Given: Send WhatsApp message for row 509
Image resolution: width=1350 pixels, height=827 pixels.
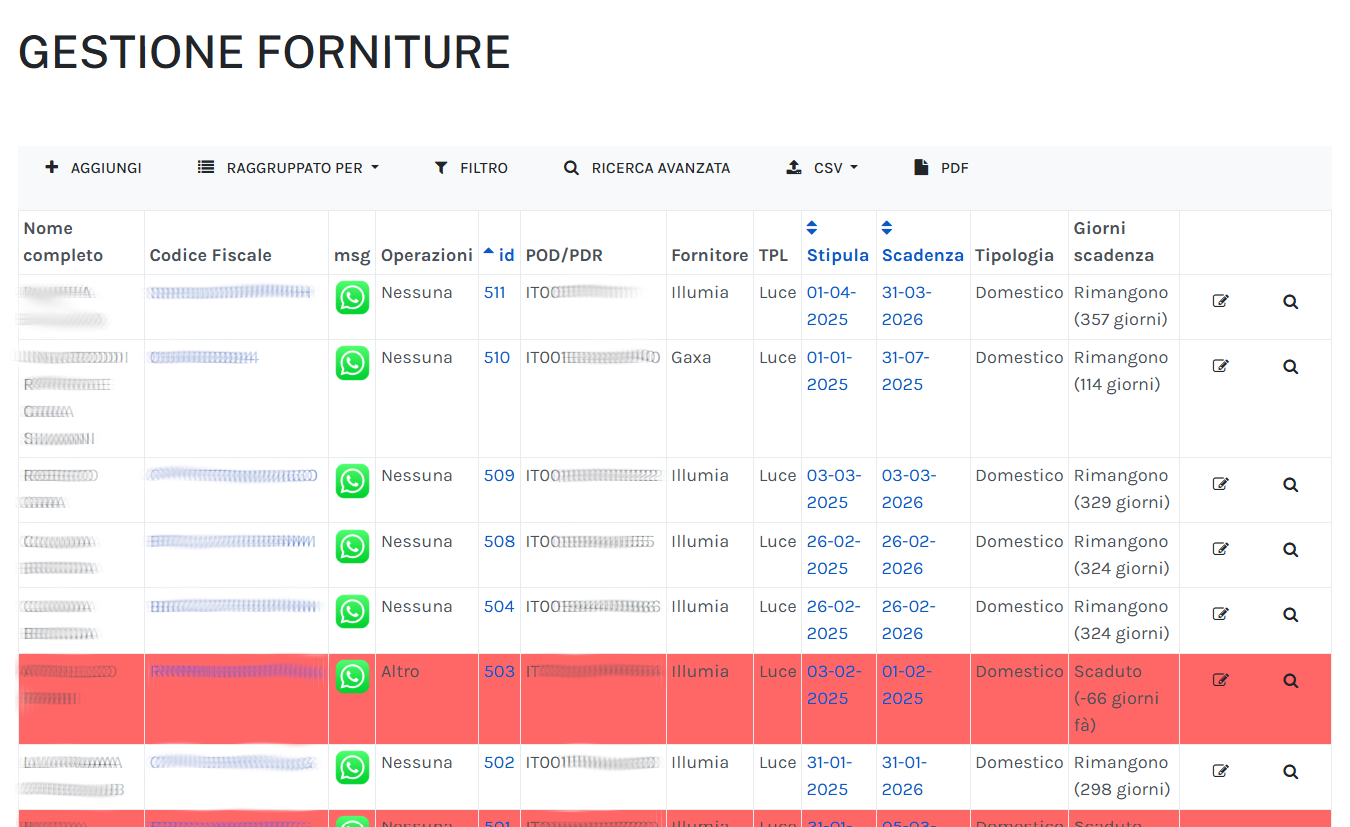Looking at the screenshot, I should [352, 481].
